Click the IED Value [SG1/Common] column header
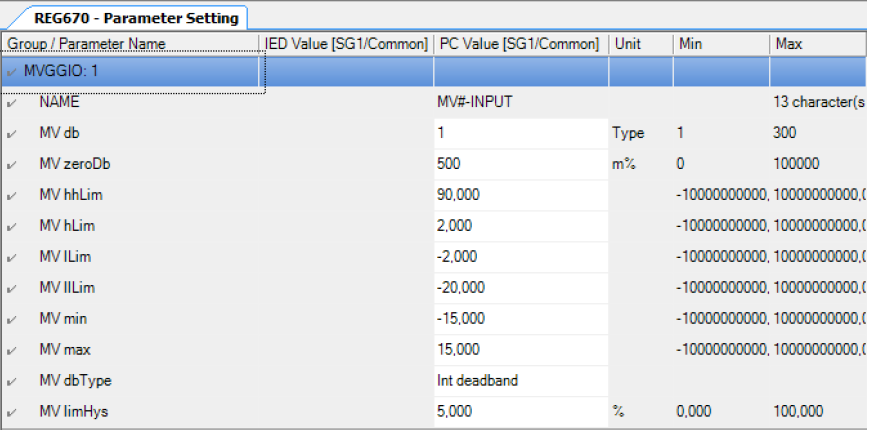This screenshot has width=869, height=430. click(347, 44)
